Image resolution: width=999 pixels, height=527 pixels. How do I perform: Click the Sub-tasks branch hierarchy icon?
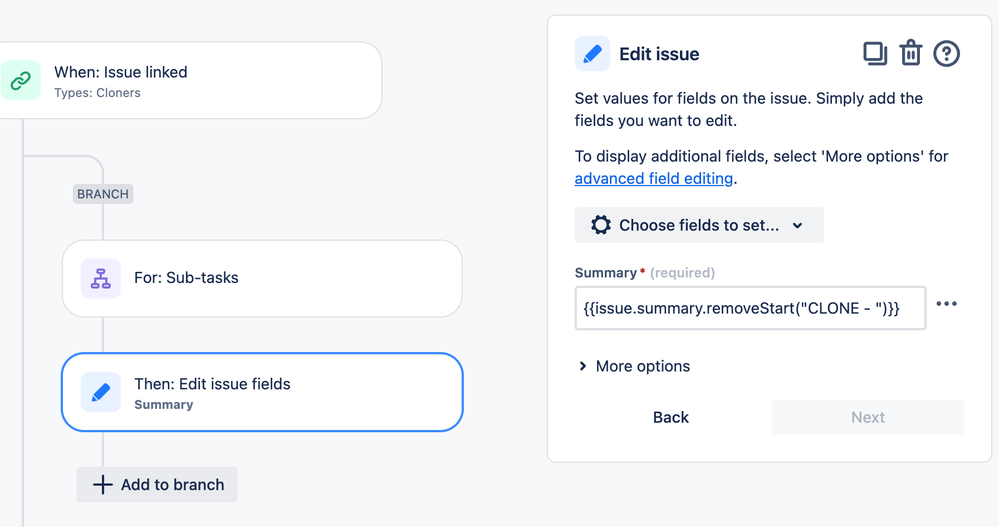[101, 278]
